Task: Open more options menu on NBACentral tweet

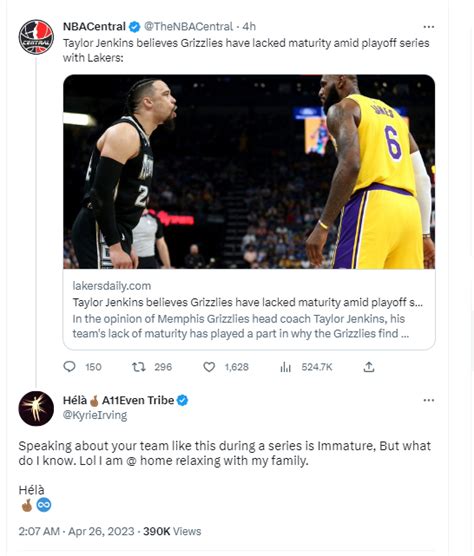Action: tap(429, 27)
